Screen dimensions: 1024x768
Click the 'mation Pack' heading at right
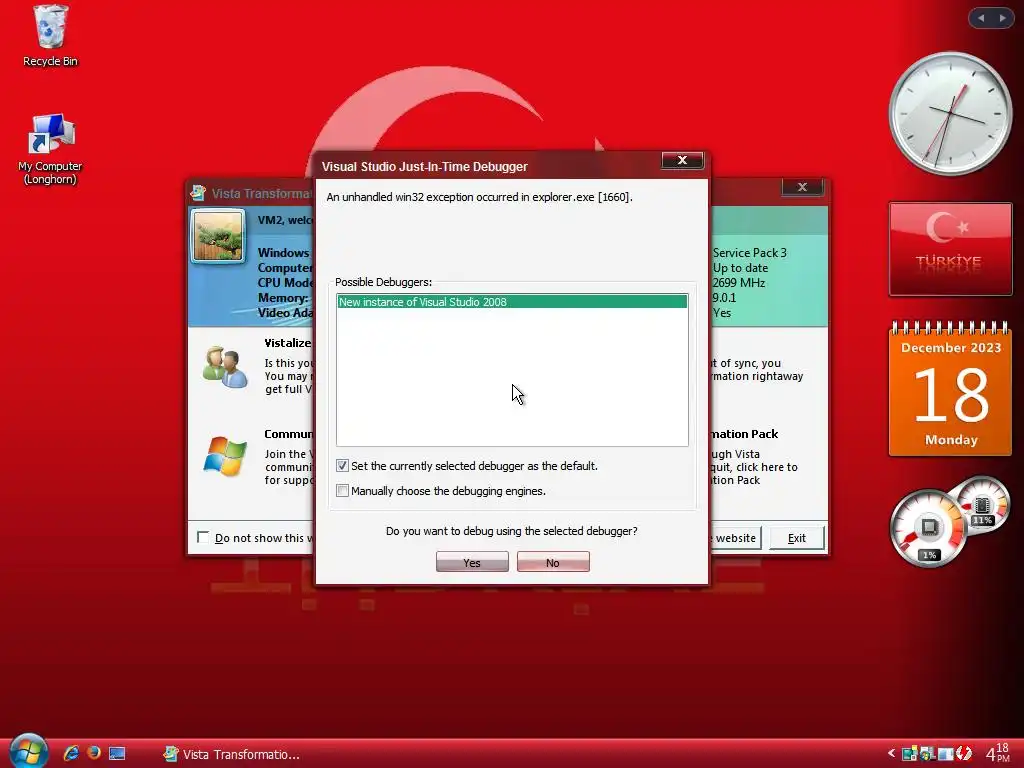[x=744, y=434]
